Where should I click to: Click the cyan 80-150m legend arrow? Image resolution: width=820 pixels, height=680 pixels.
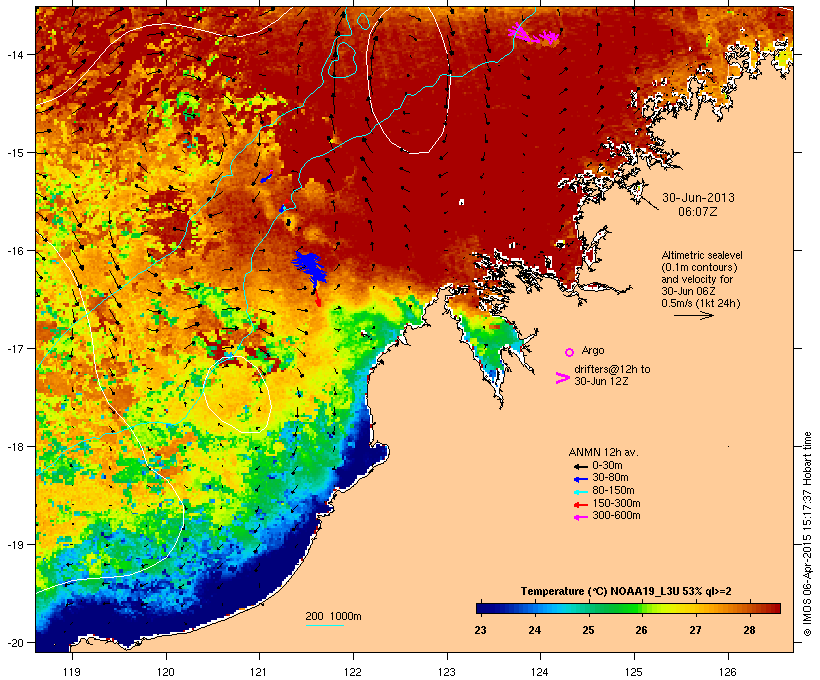pos(580,492)
